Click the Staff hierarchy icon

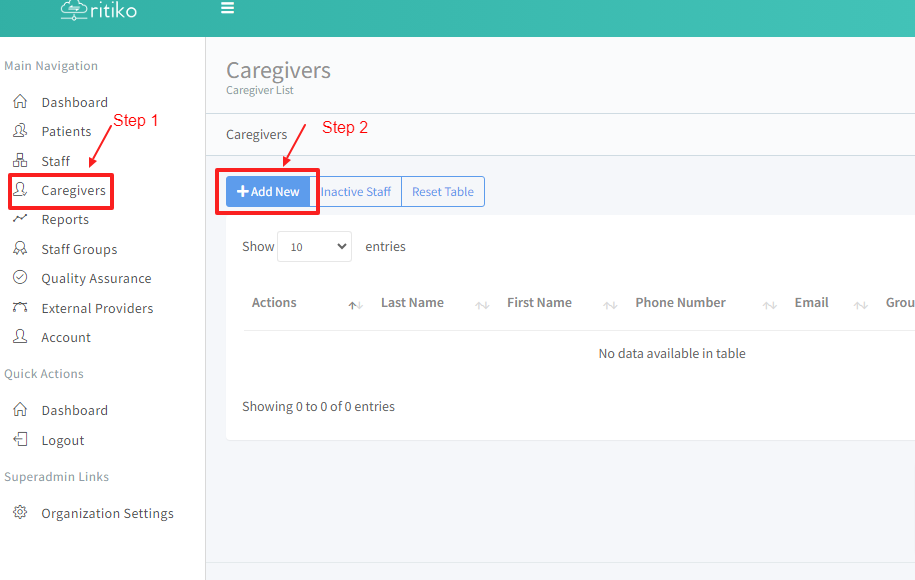point(20,161)
